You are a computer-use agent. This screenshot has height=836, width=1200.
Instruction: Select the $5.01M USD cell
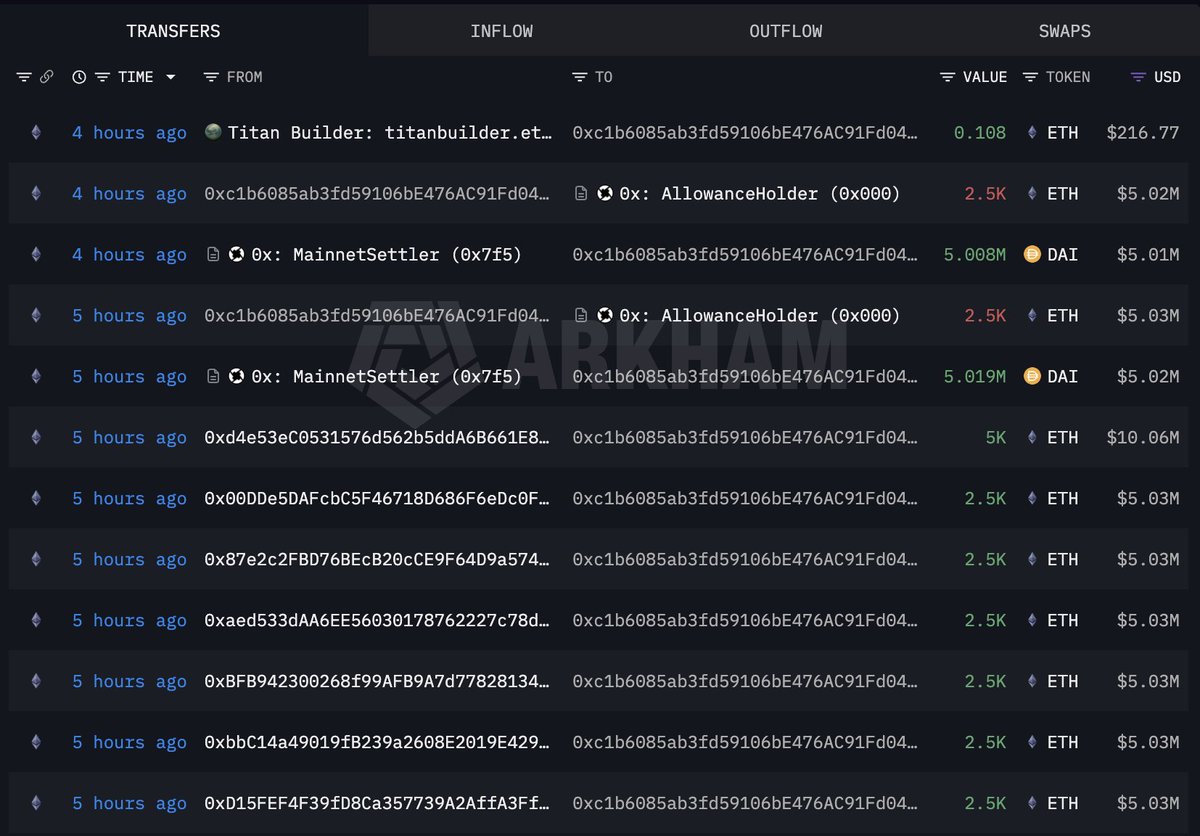(x=1148, y=255)
